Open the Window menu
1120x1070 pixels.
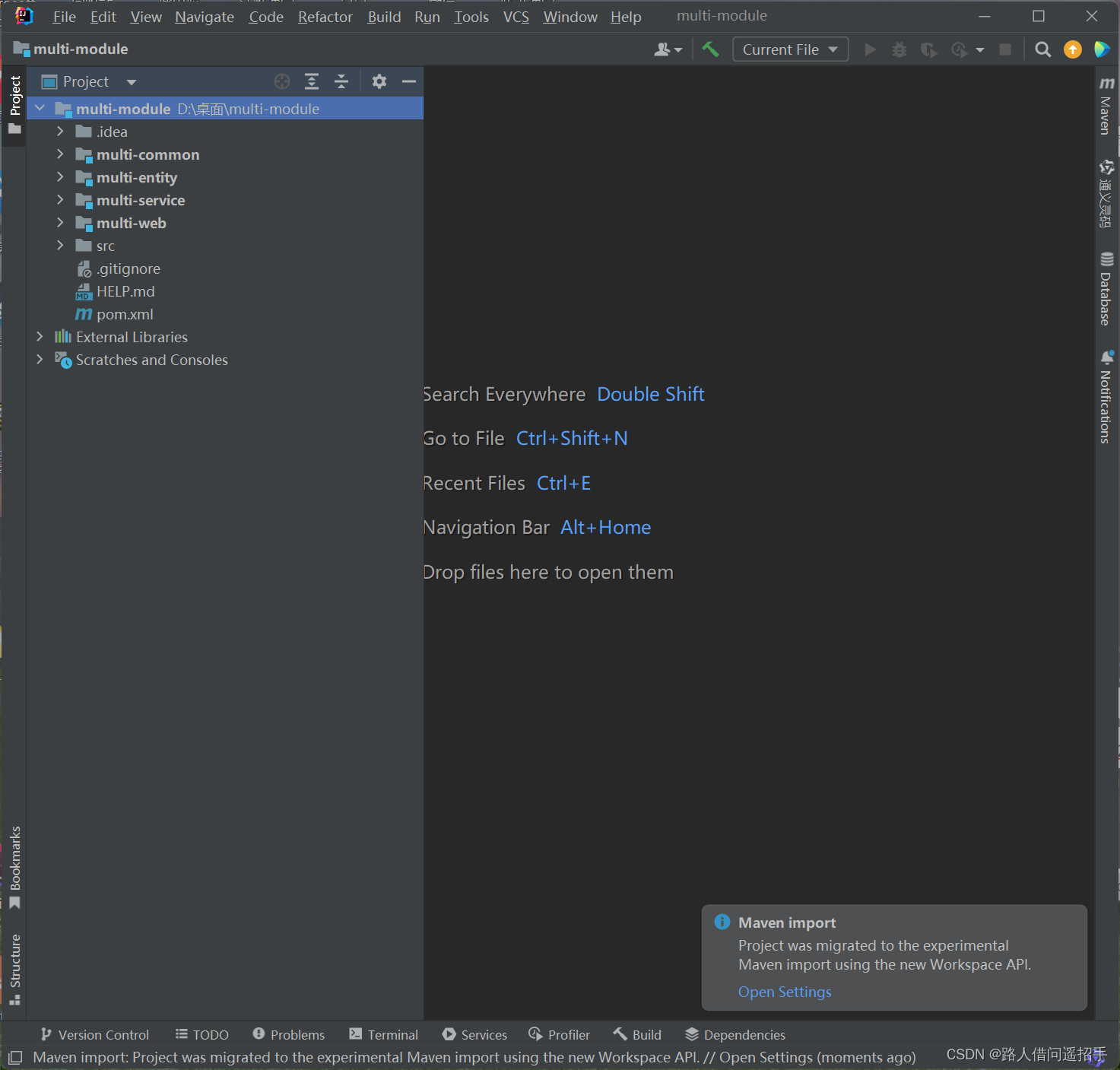(570, 17)
